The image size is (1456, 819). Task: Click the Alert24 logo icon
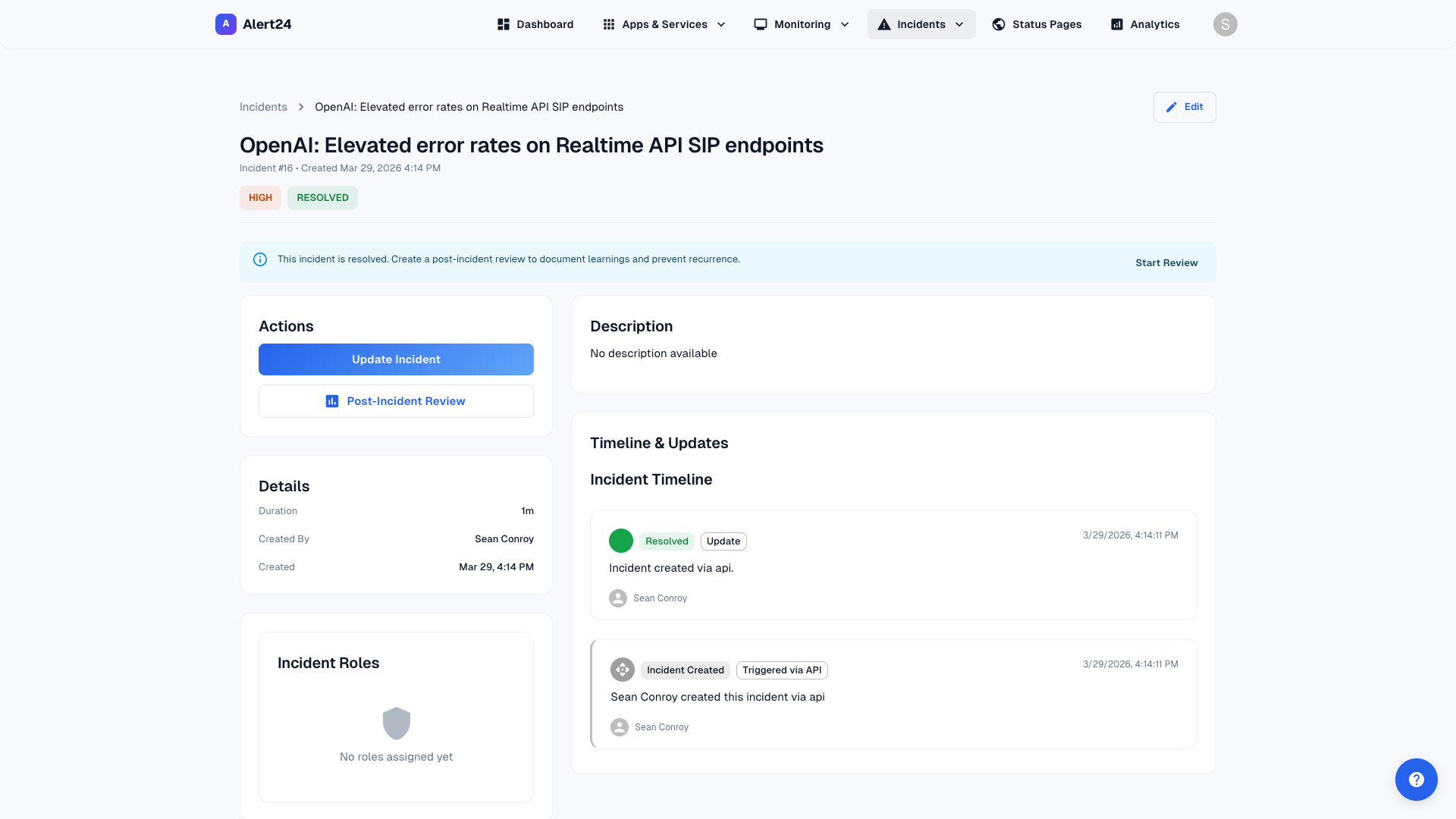coord(225,24)
